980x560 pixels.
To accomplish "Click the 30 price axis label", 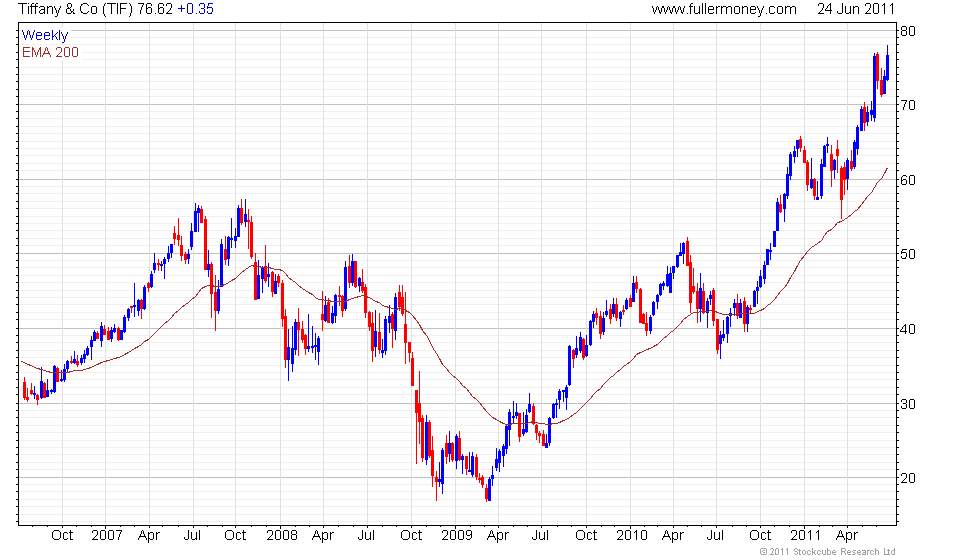I will [908, 404].
